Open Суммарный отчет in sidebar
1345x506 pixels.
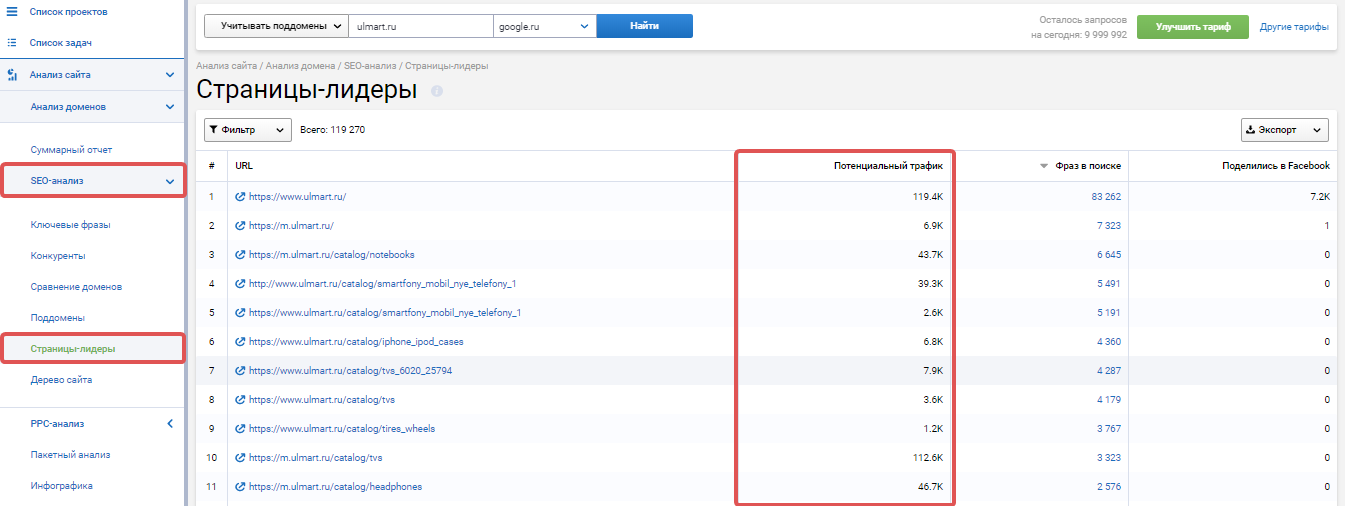pos(72,150)
